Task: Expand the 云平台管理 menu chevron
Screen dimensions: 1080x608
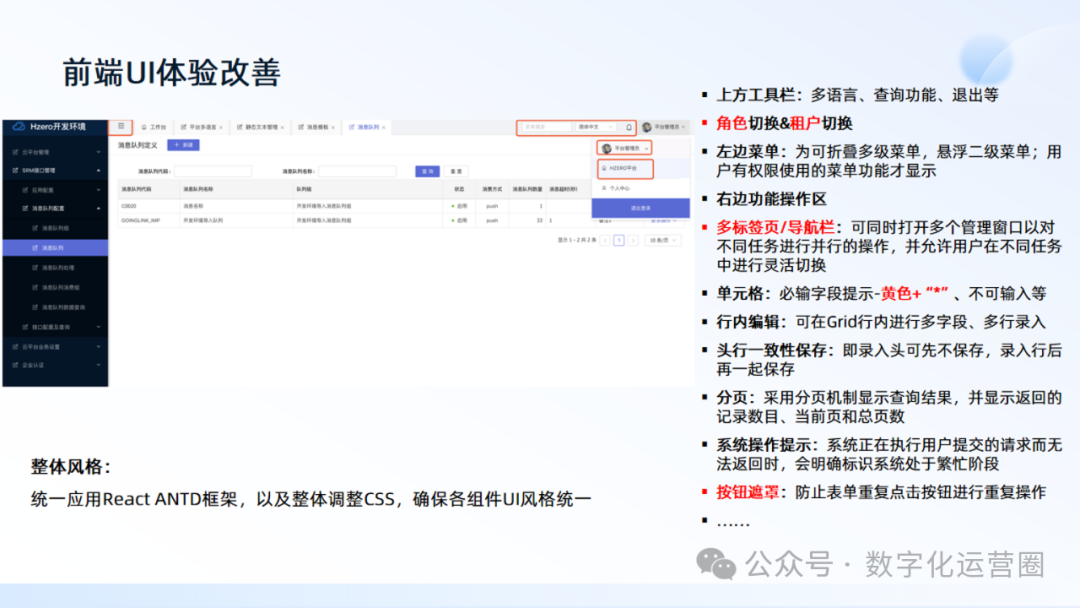Action: tap(98, 152)
